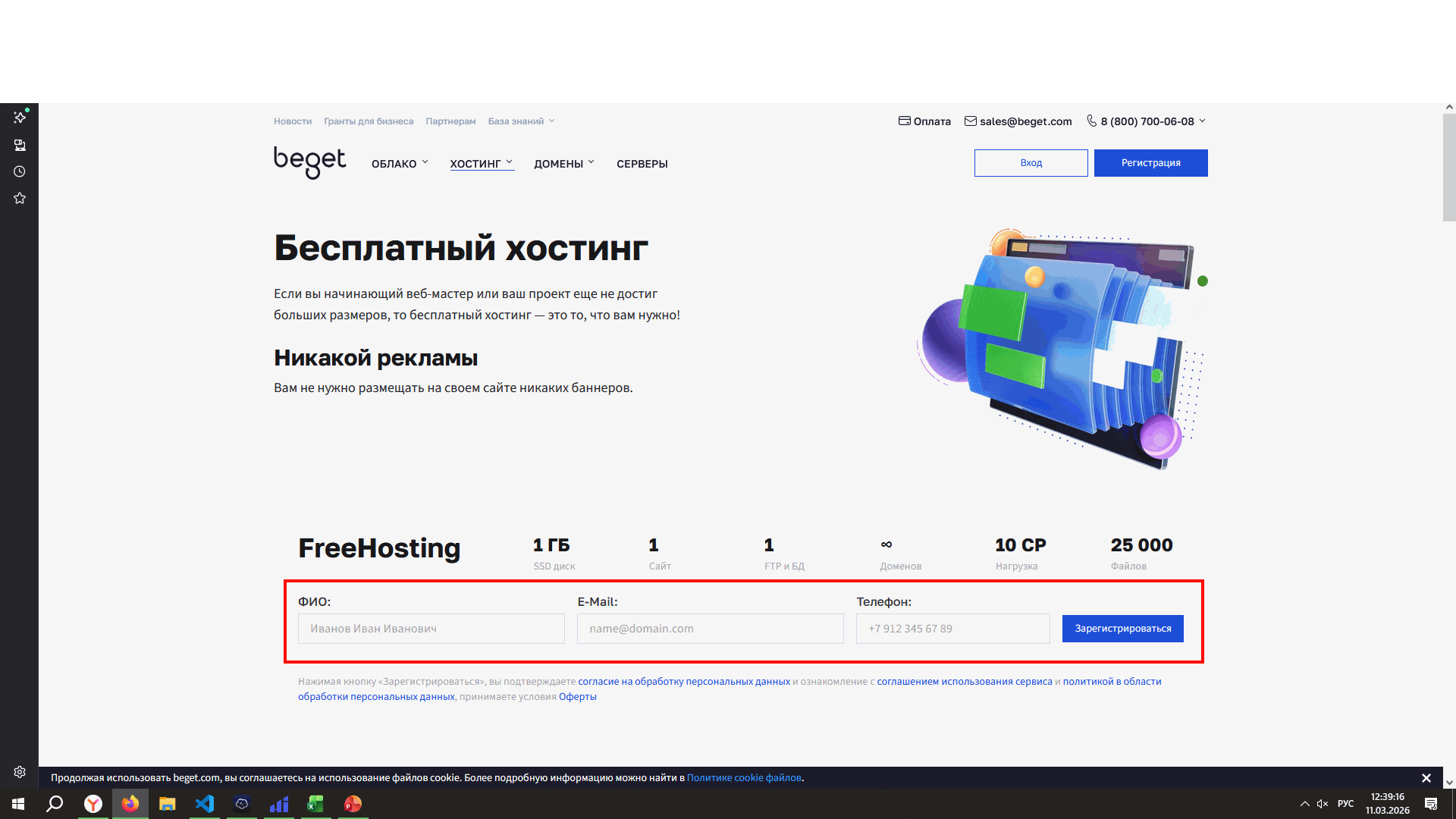The width and height of the screenshot is (1456, 819).
Task: Focus the E-Mail input field
Action: point(711,629)
